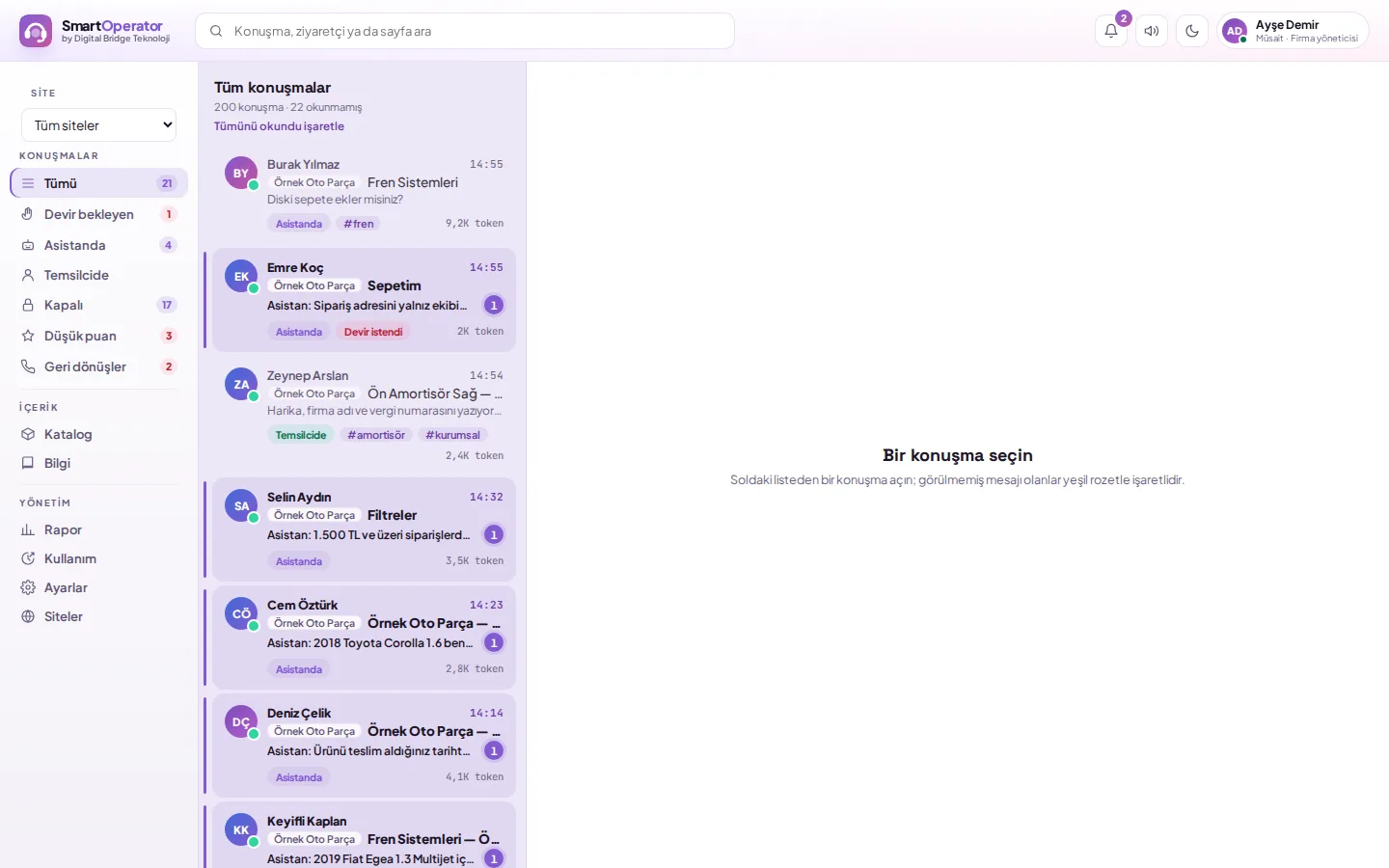This screenshot has width=1389, height=868.
Task: Click the Devir istendi badge
Action: 373,332
